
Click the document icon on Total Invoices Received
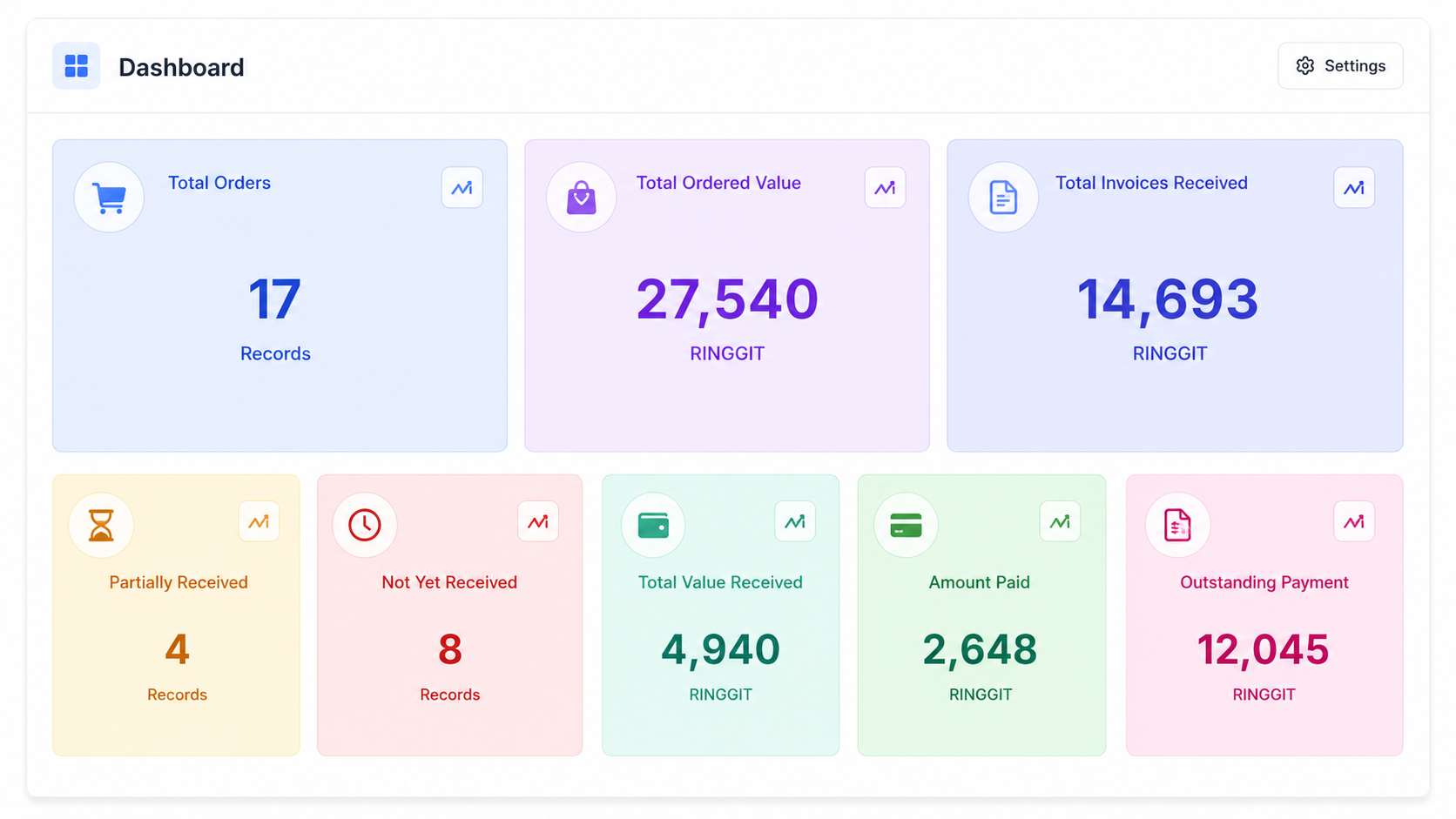[x=1003, y=198]
